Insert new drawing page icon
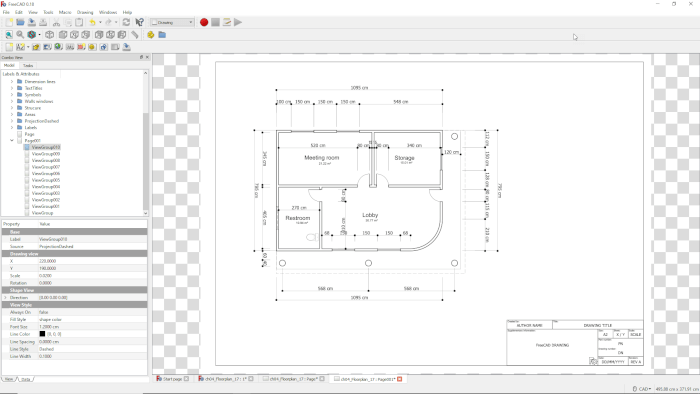 (x=9, y=47)
